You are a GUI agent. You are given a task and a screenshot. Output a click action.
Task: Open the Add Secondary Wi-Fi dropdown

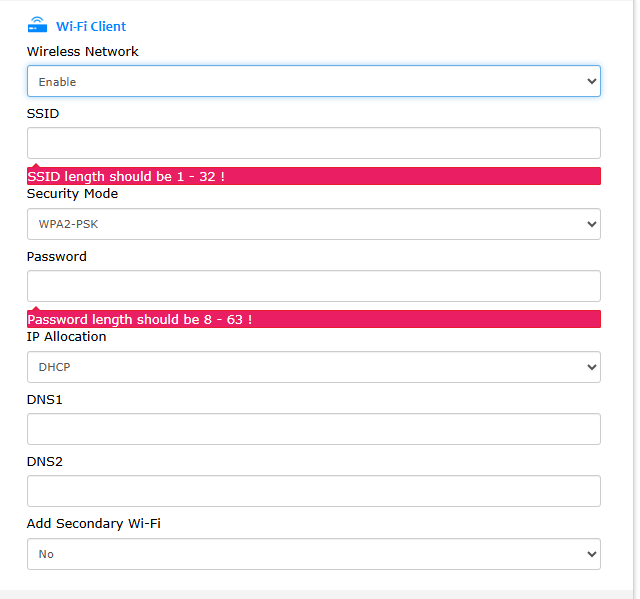click(x=313, y=554)
